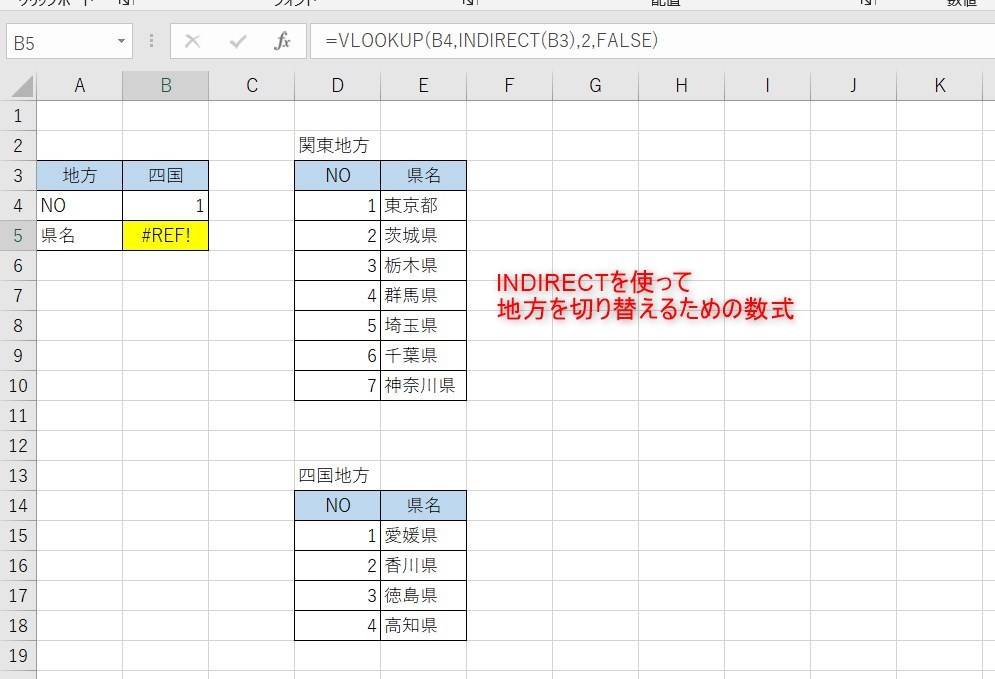Select column I header
995x679 pixels.
coord(767,86)
